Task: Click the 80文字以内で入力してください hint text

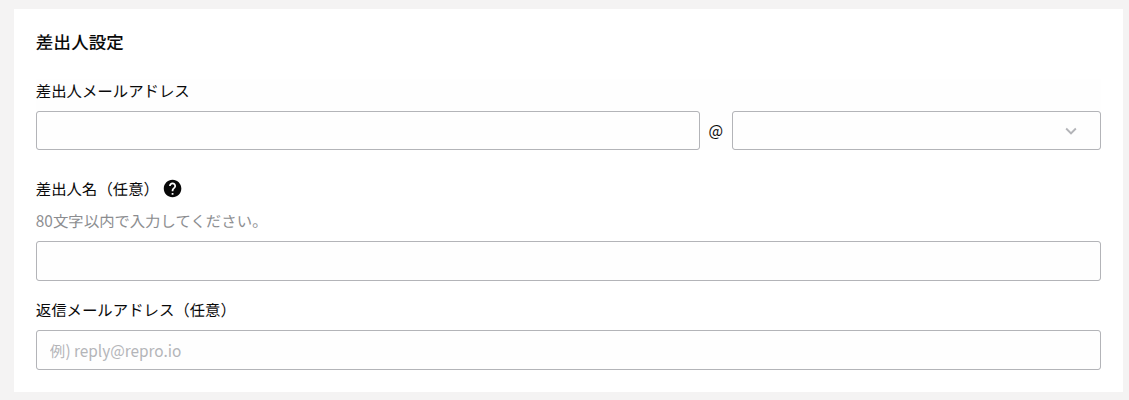Action: (148, 221)
